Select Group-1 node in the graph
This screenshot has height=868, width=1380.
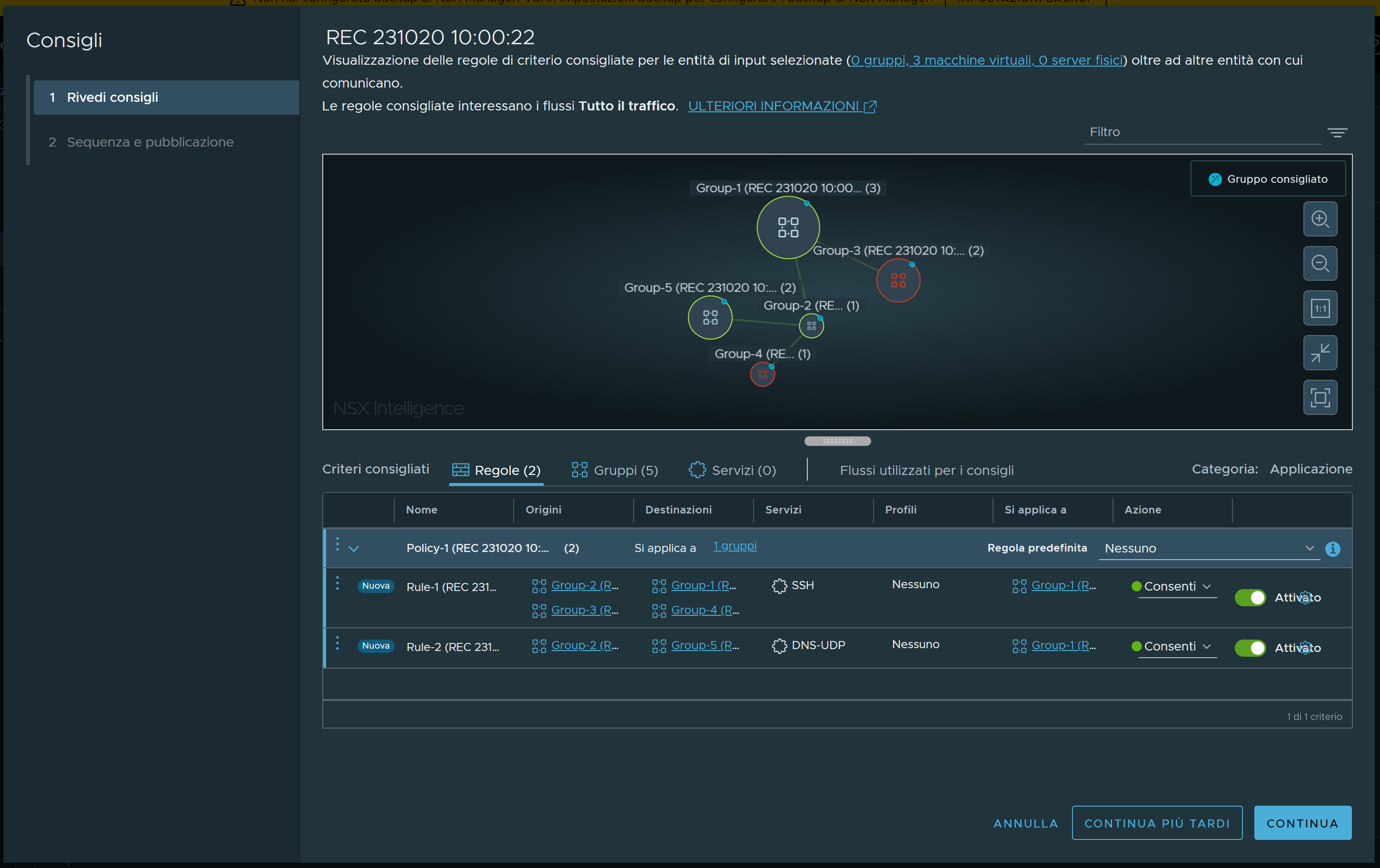(788, 227)
